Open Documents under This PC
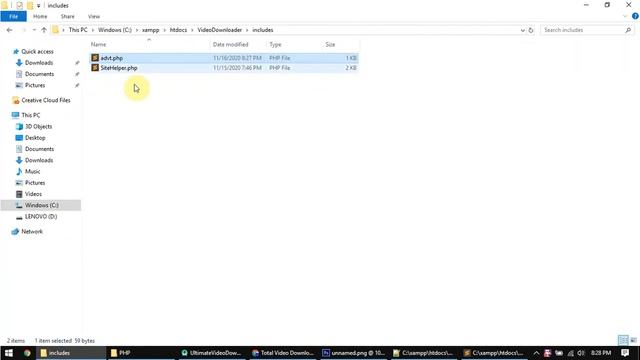Image resolution: width=640 pixels, height=360 pixels. click(x=39, y=149)
